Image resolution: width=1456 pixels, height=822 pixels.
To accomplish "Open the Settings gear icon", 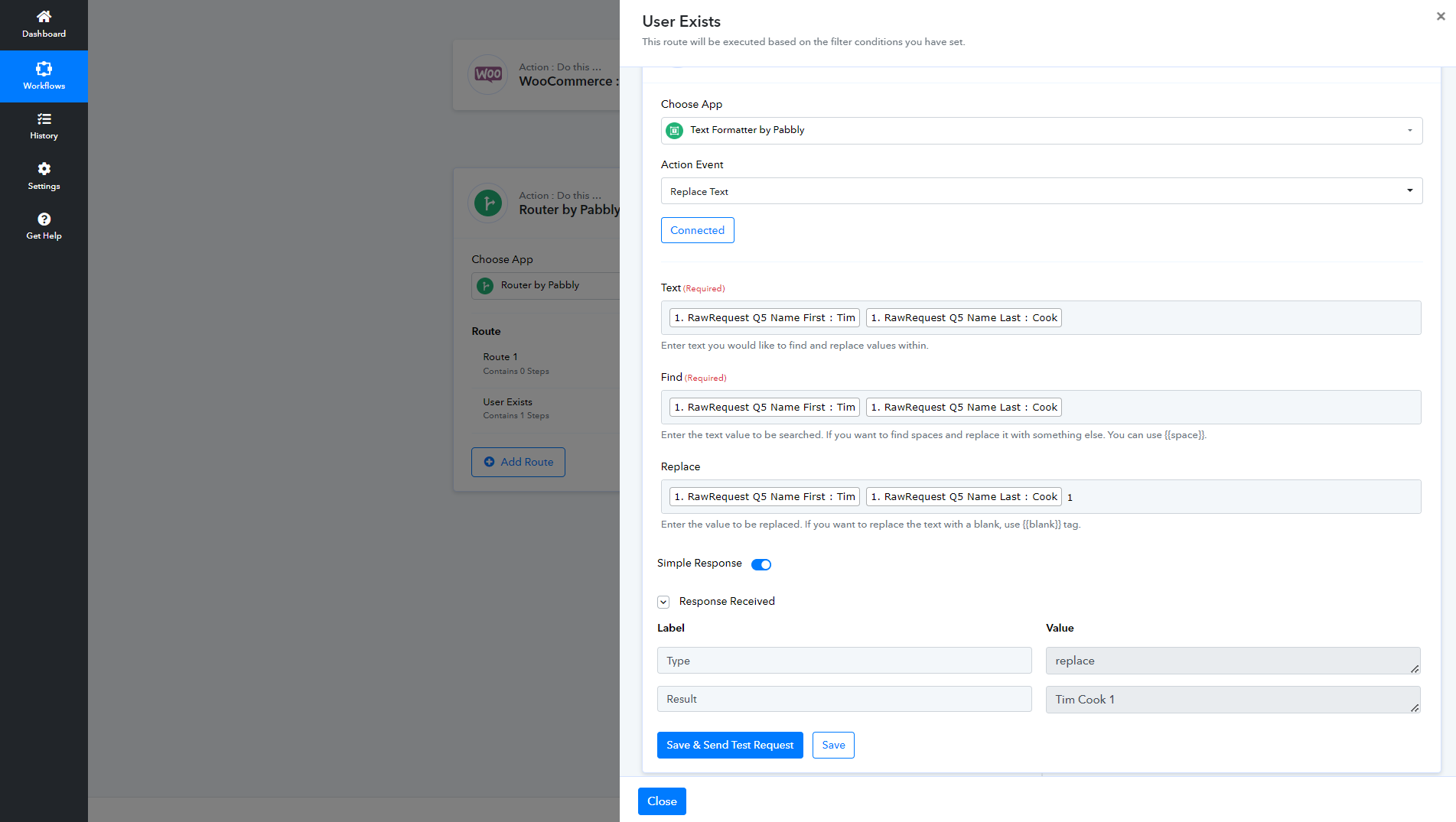I will click(44, 169).
